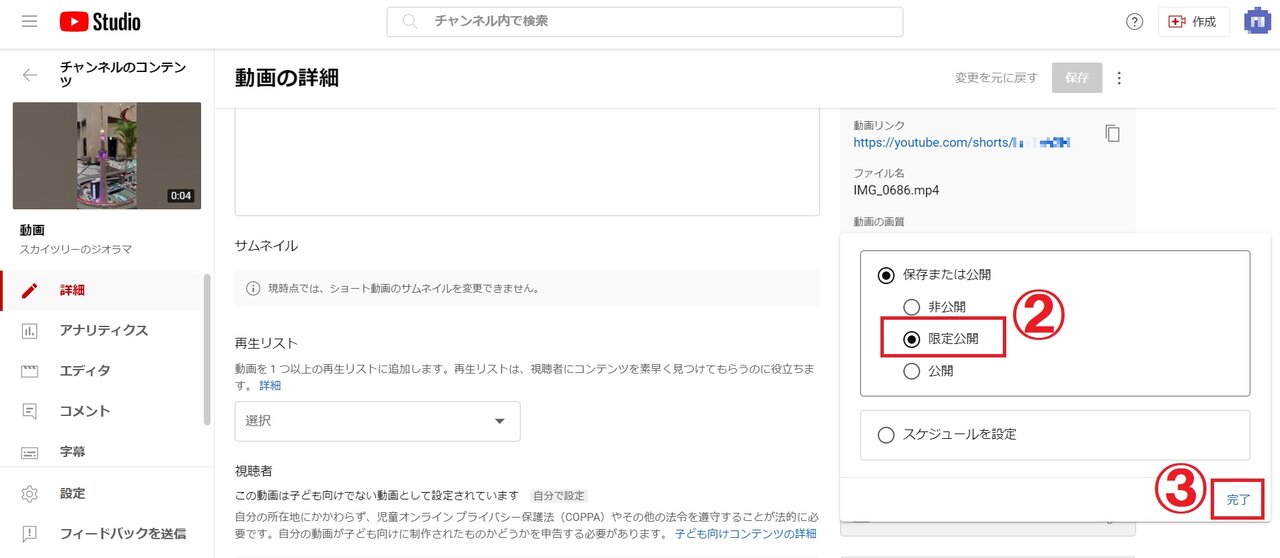Click the 自分で設定 label badge

click(558, 496)
